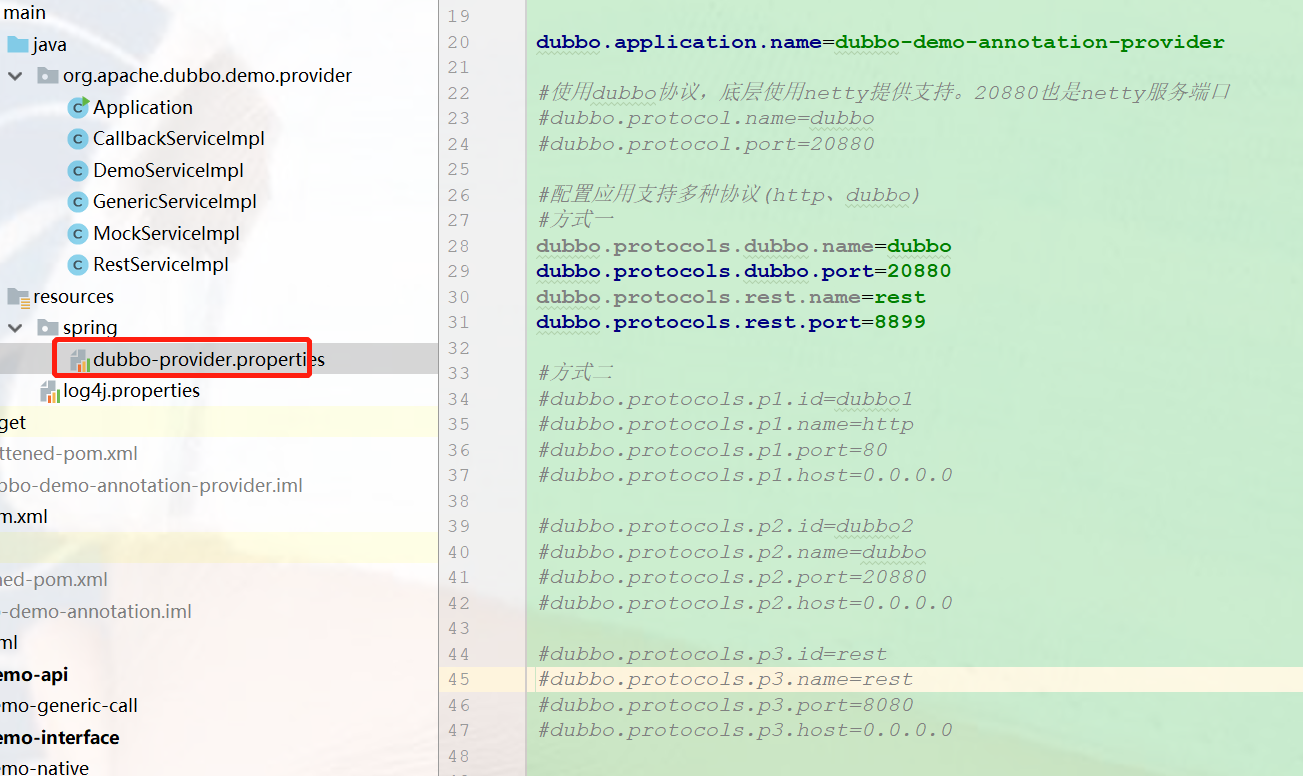Select the demo-generic-call module row

click(x=219, y=706)
